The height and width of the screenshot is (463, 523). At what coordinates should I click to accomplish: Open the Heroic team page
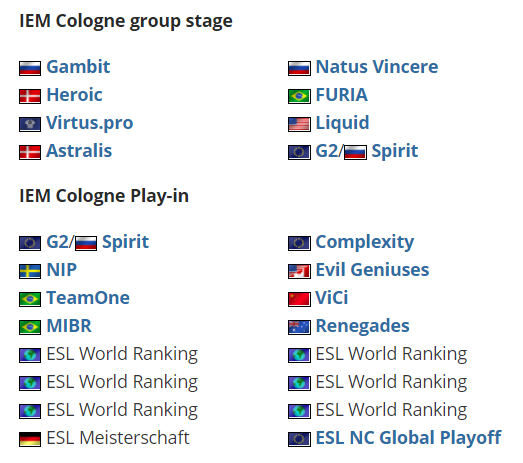74,95
